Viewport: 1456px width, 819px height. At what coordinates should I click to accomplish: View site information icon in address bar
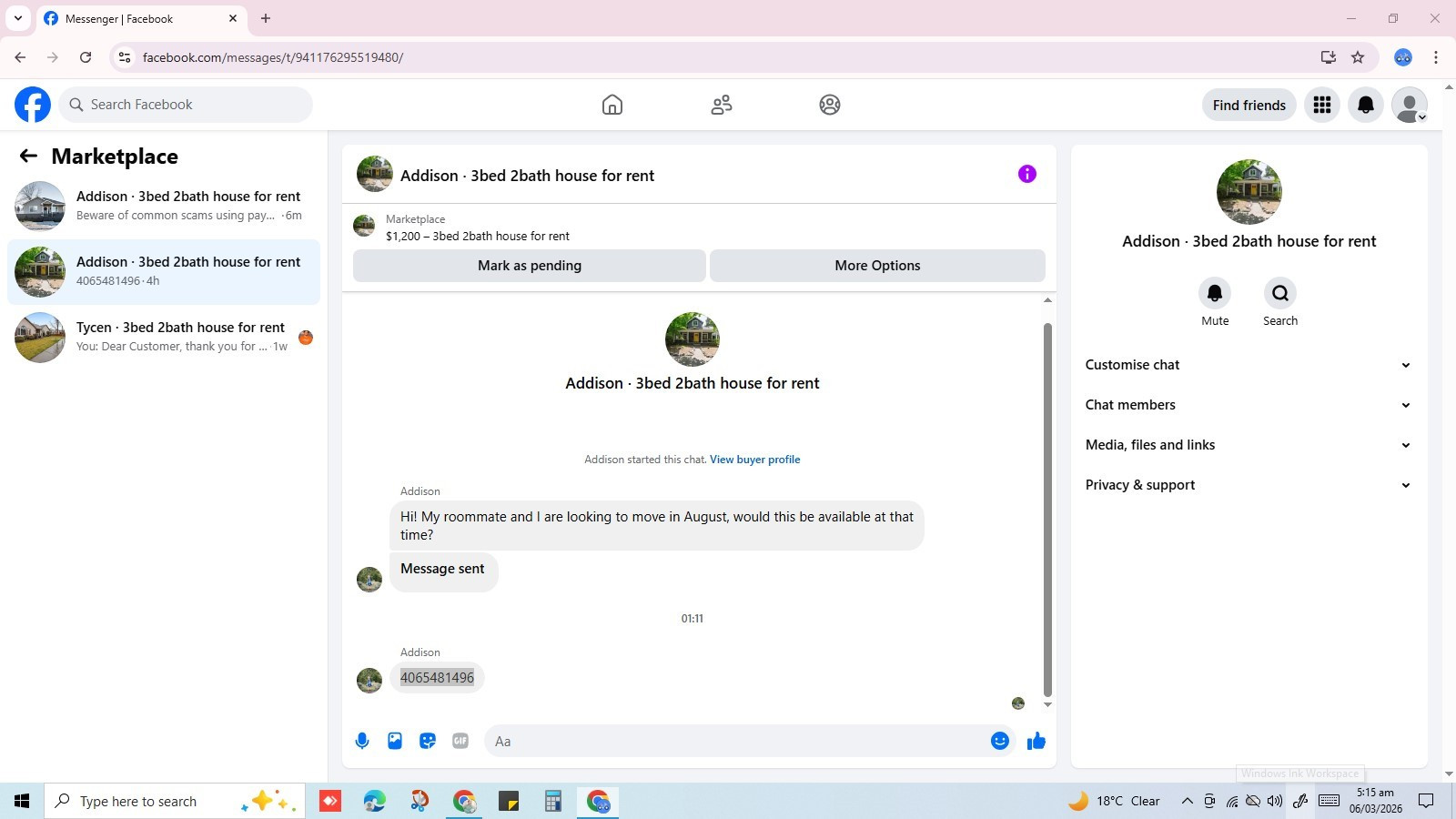pos(125,57)
